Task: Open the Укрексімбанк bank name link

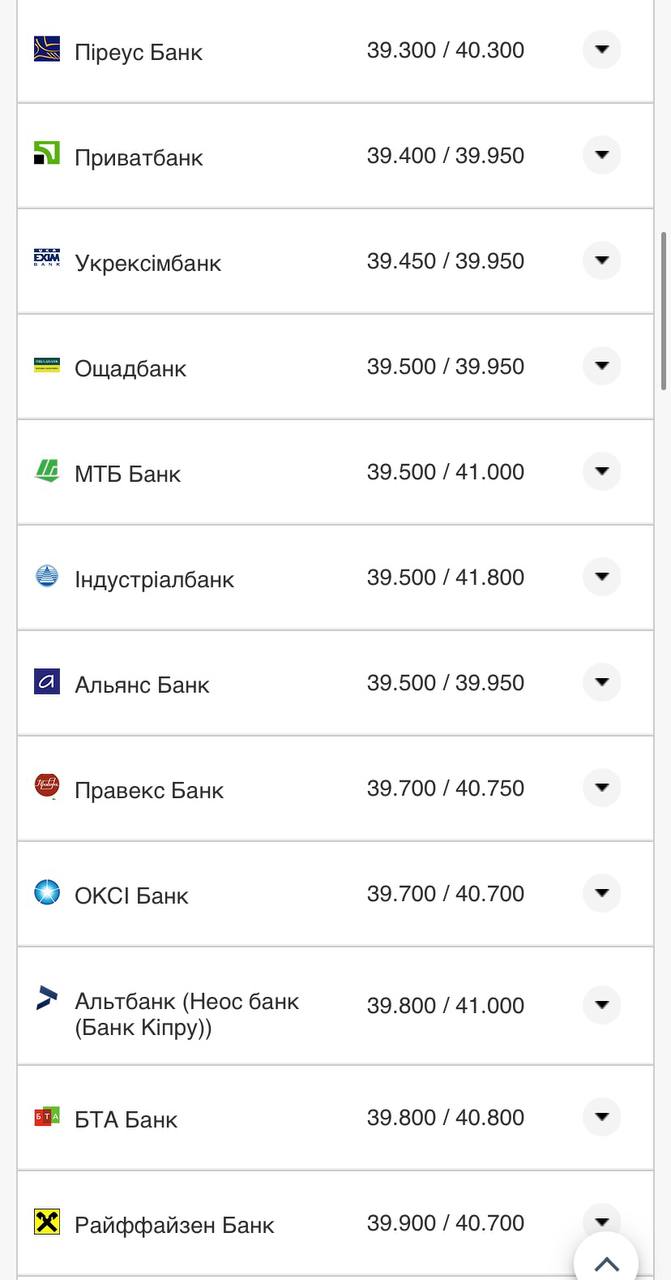Action: (148, 263)
